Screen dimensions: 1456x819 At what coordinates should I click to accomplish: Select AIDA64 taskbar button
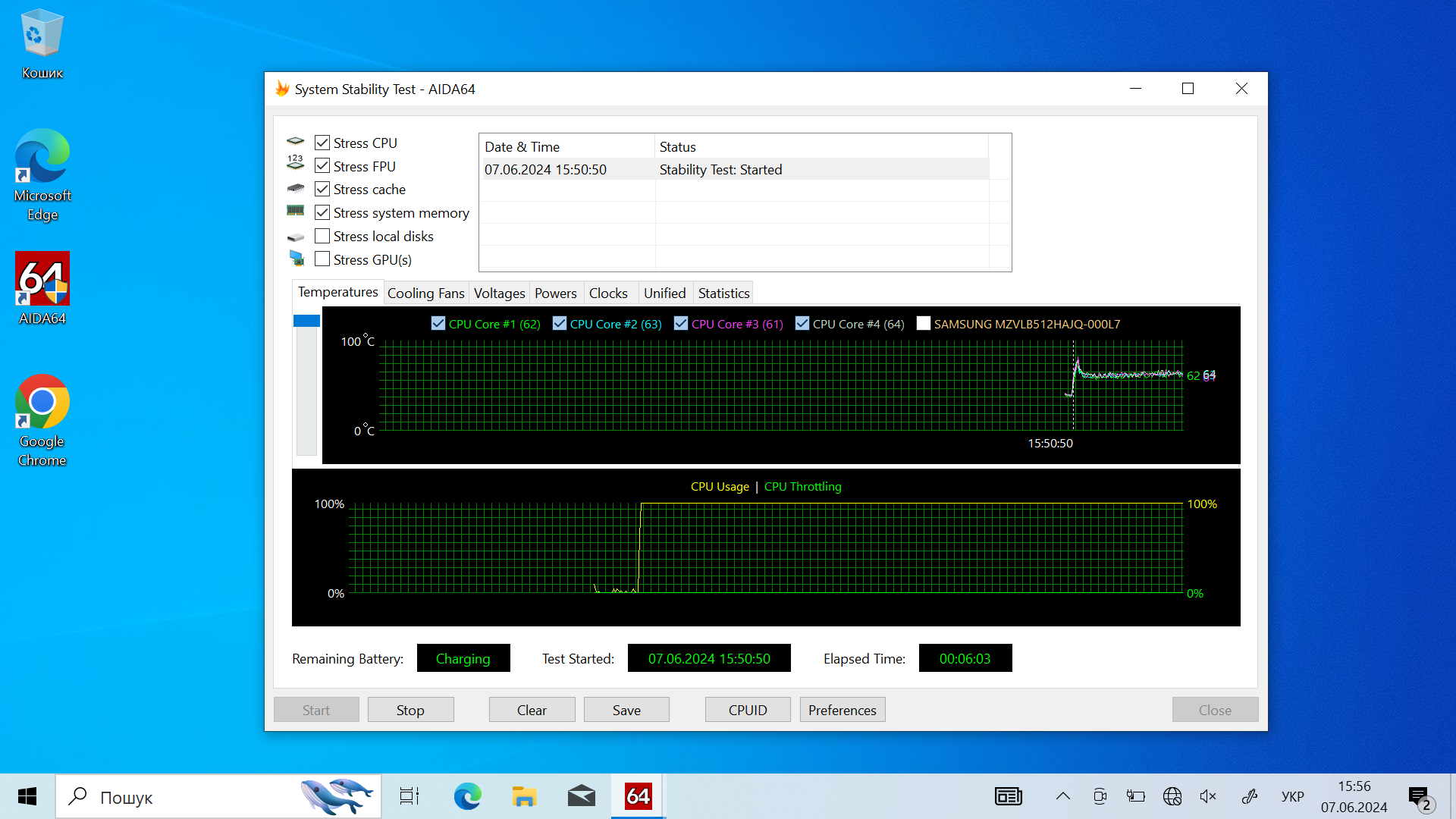click(638, 796)
